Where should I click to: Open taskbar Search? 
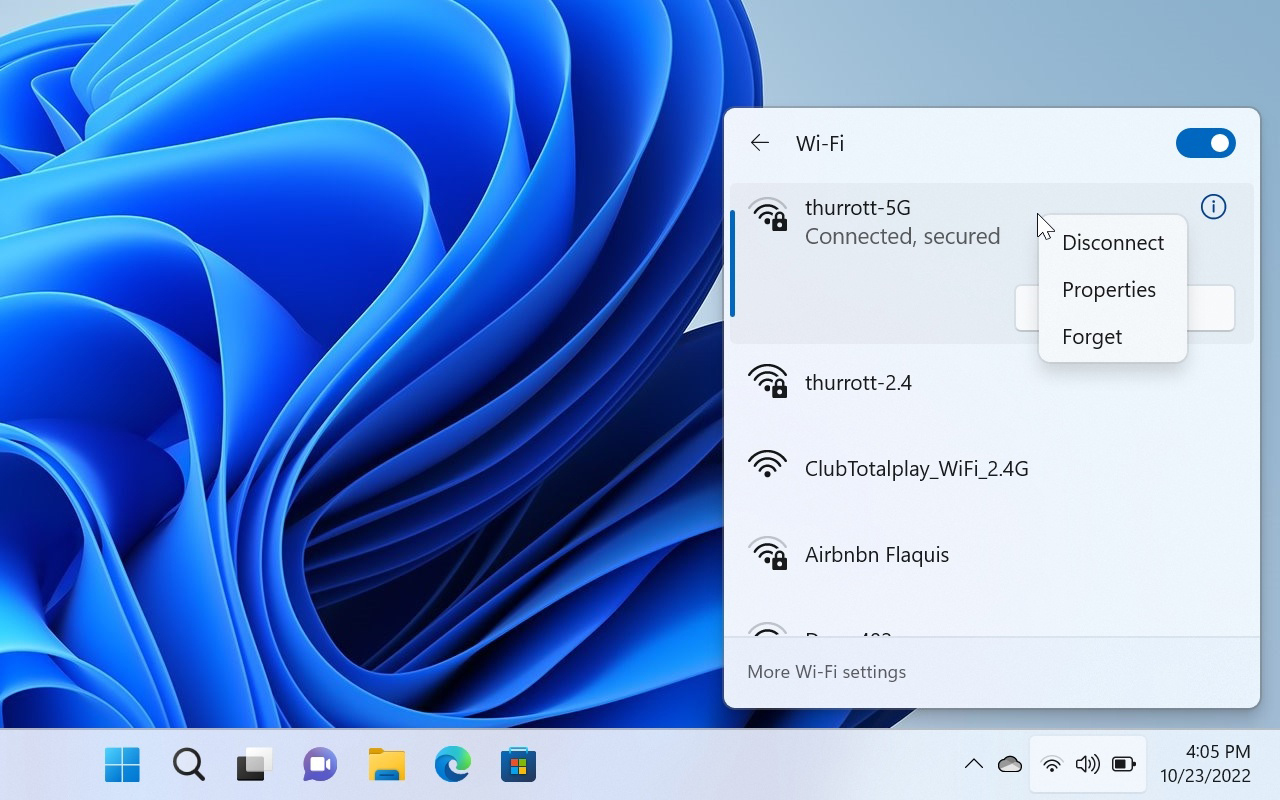188,765
